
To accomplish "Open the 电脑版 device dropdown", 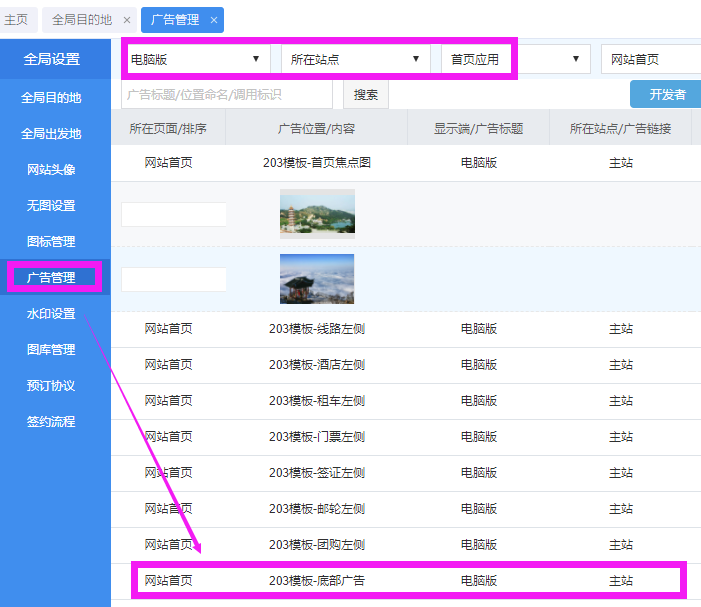I will 196,59.
